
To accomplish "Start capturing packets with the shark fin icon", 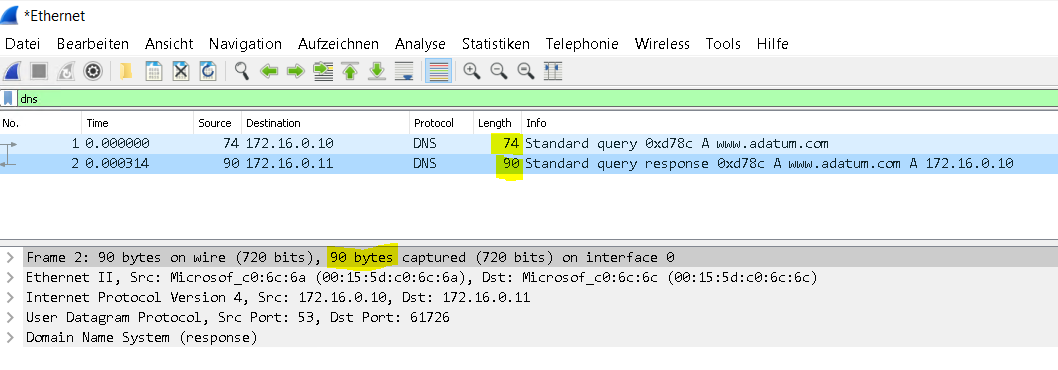I will click(12, 71).
